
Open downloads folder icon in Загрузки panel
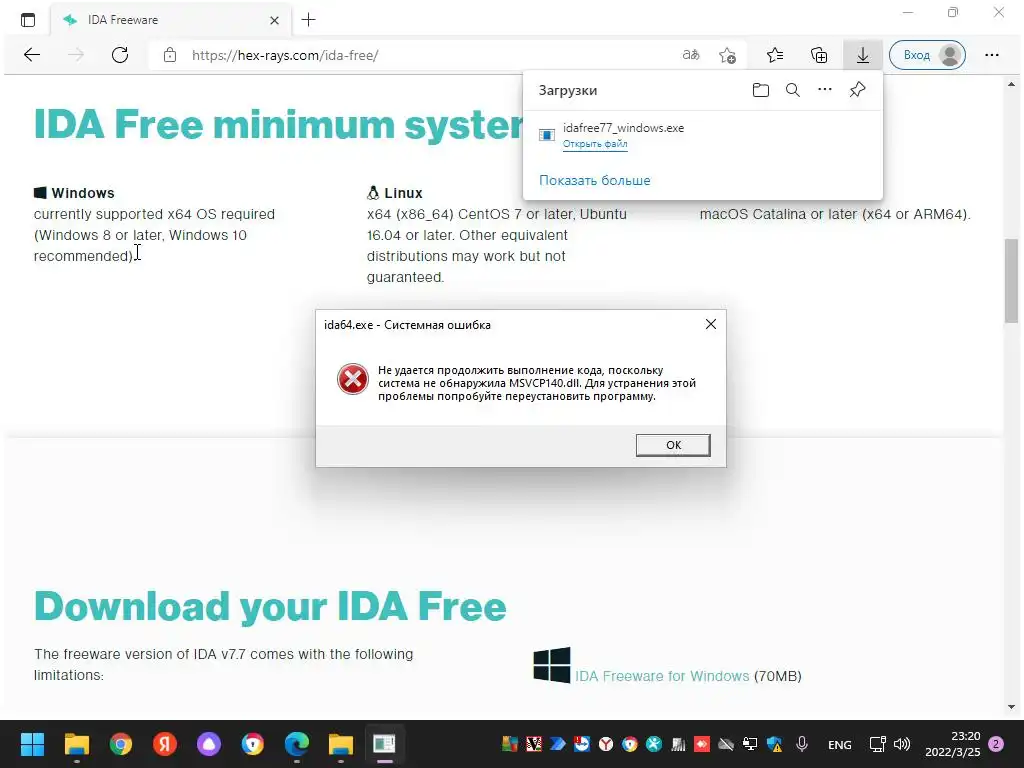[760, 90]
